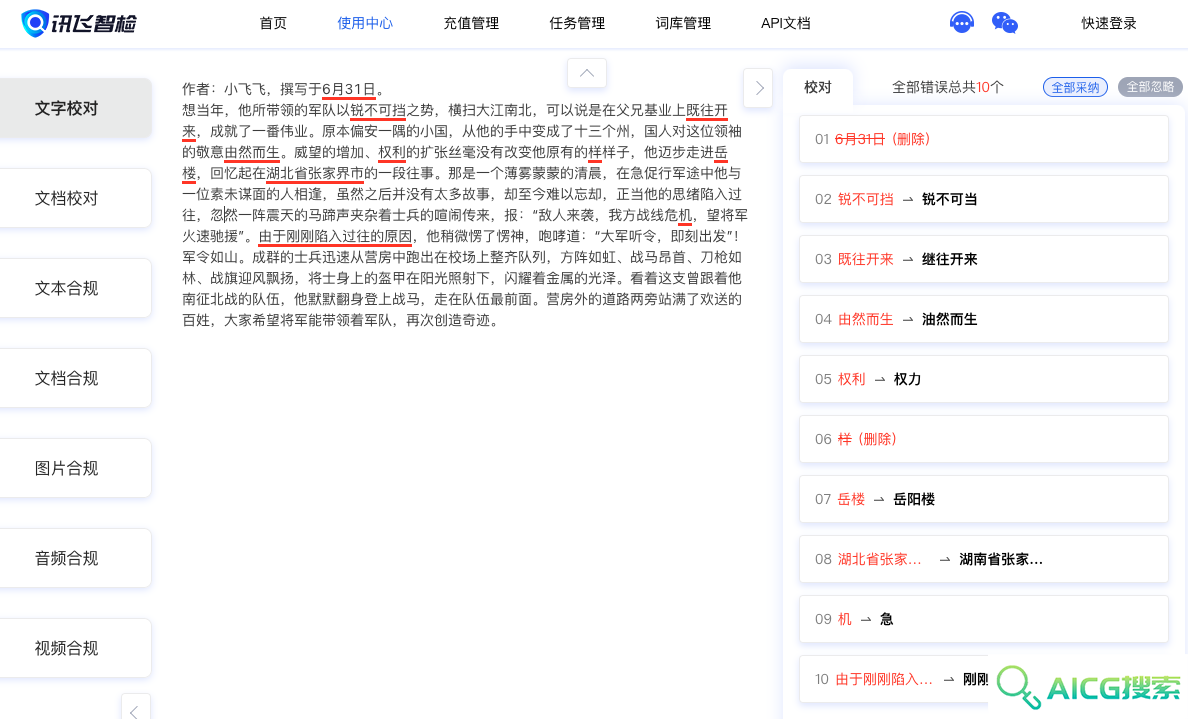Open 任务管理 navigation item
Viewport: 1188px width, 719px height.
[x=577, y=23]
